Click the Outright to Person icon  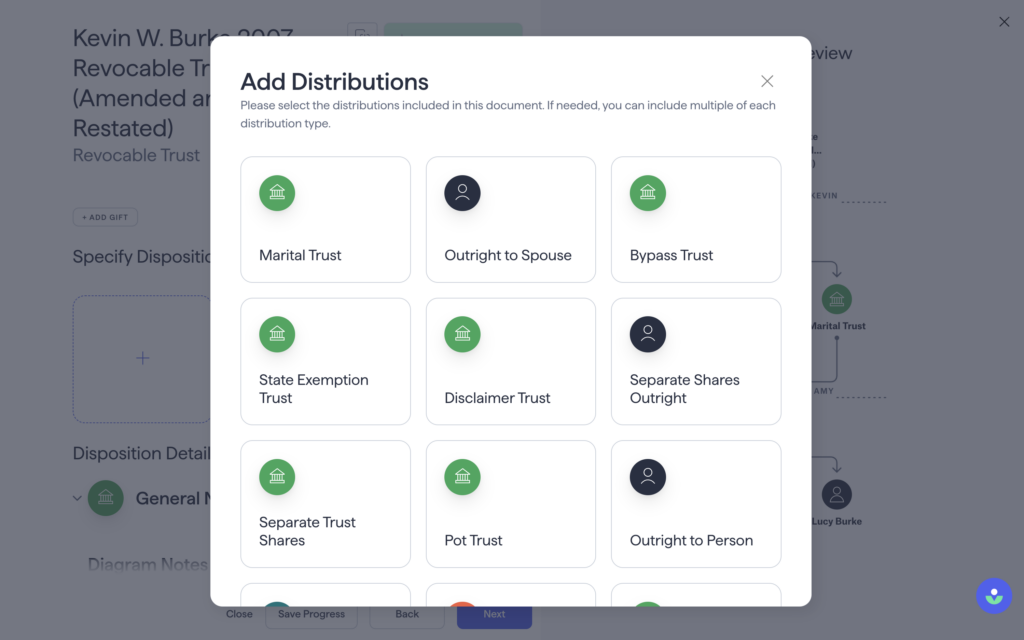pos(648,477)
